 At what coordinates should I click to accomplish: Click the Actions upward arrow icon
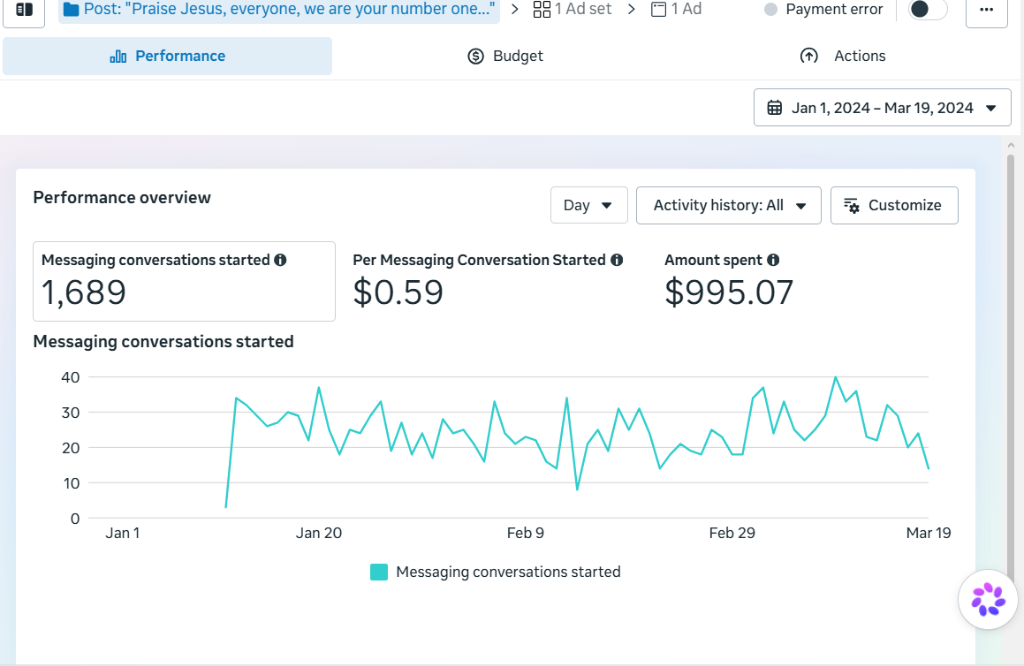click(x=808, y=56)
